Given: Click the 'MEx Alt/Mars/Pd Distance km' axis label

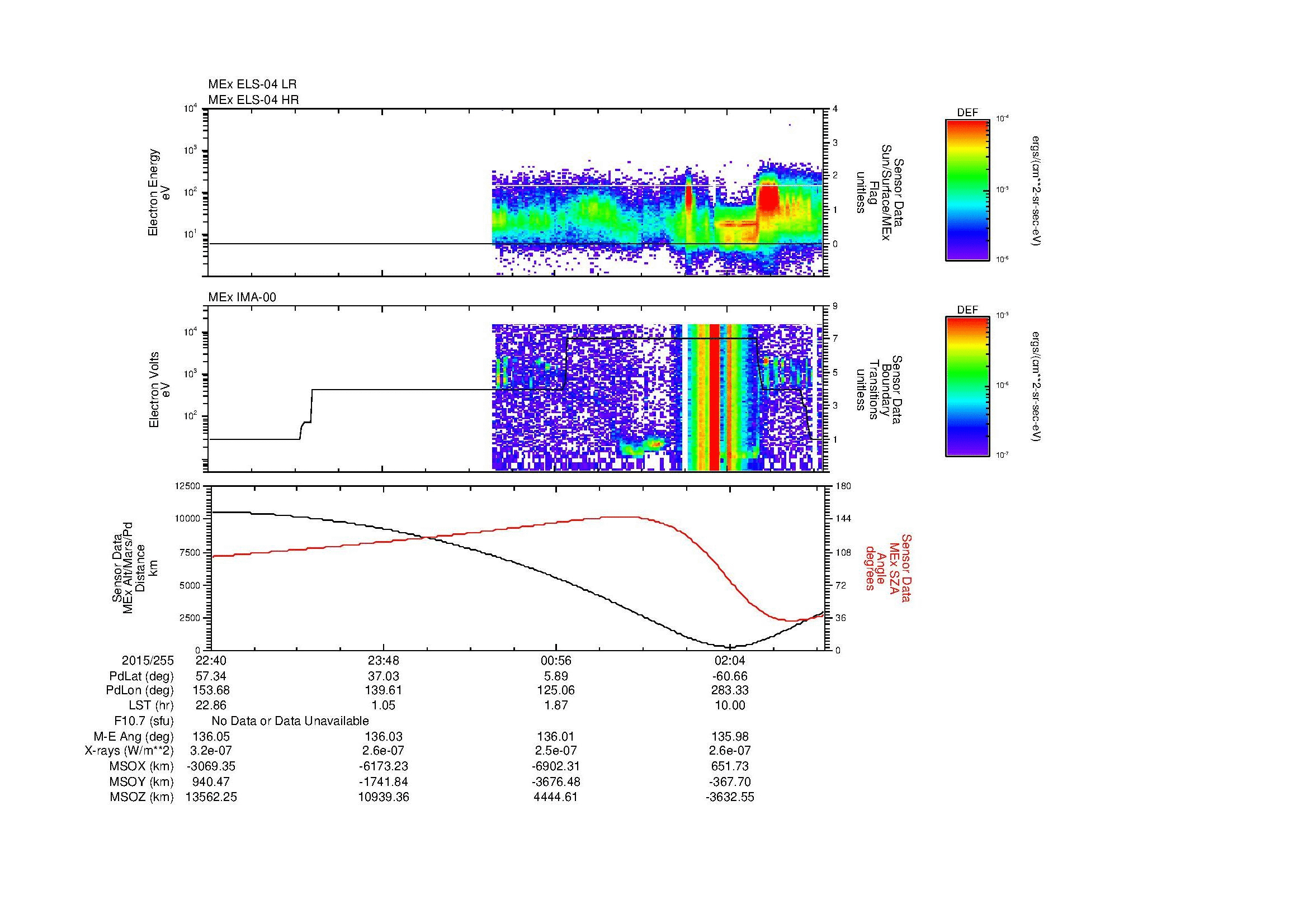Looking at the screenshot, I should tap(134, 568).
